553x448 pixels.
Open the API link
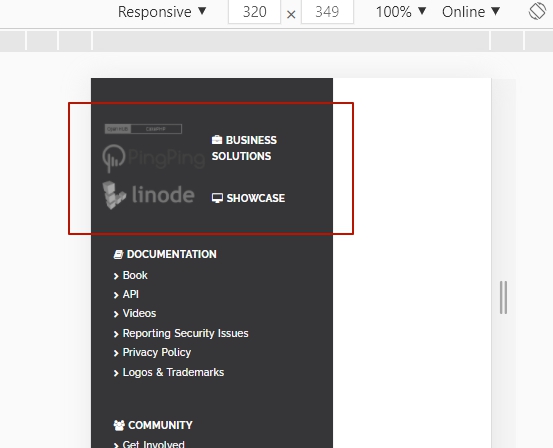[x=130, y=294]
